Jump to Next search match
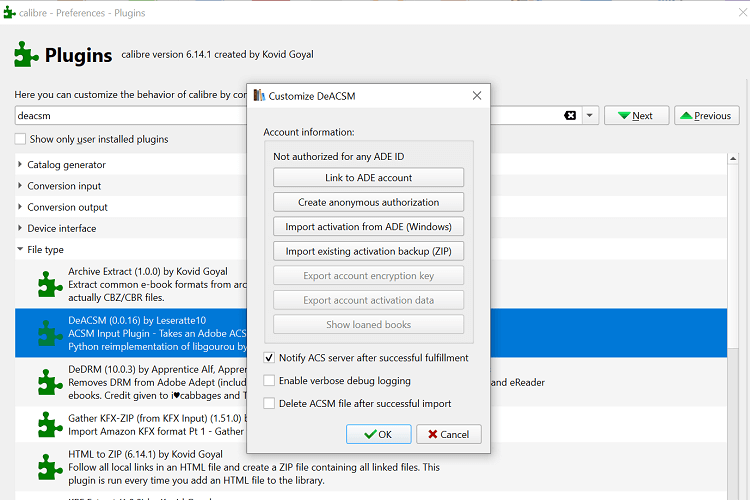 [x=636, y=115]
